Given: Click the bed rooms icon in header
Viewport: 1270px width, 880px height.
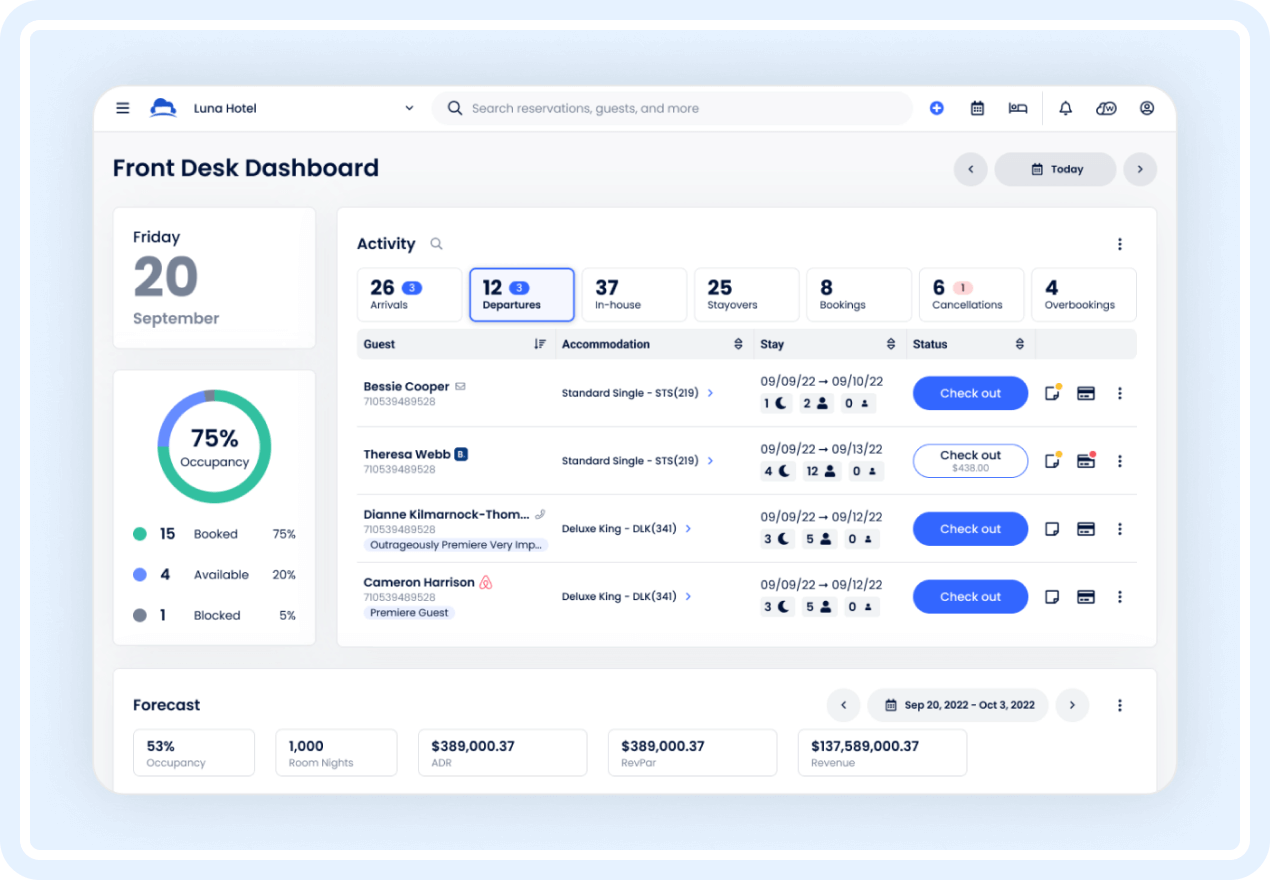Looking at the screenshot, I should click(x=1018, y=108).
